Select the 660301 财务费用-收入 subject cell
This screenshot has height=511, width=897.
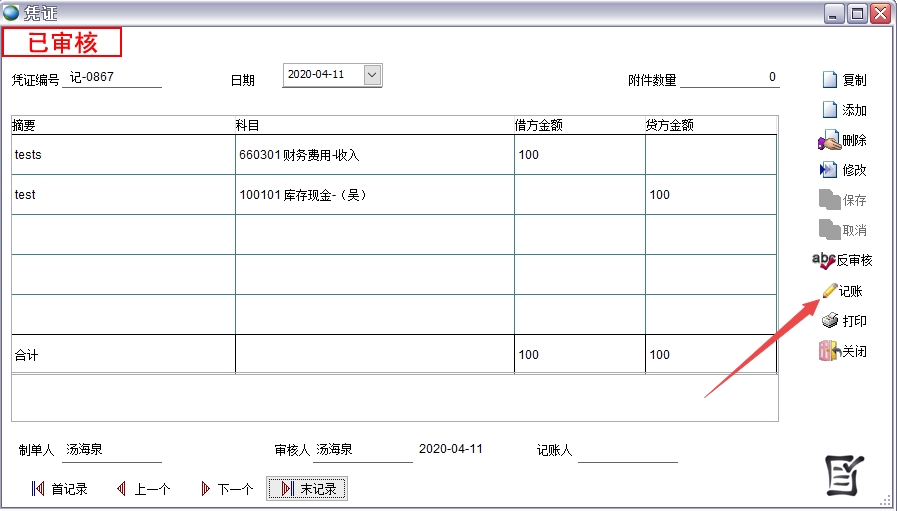coord(374,155)
